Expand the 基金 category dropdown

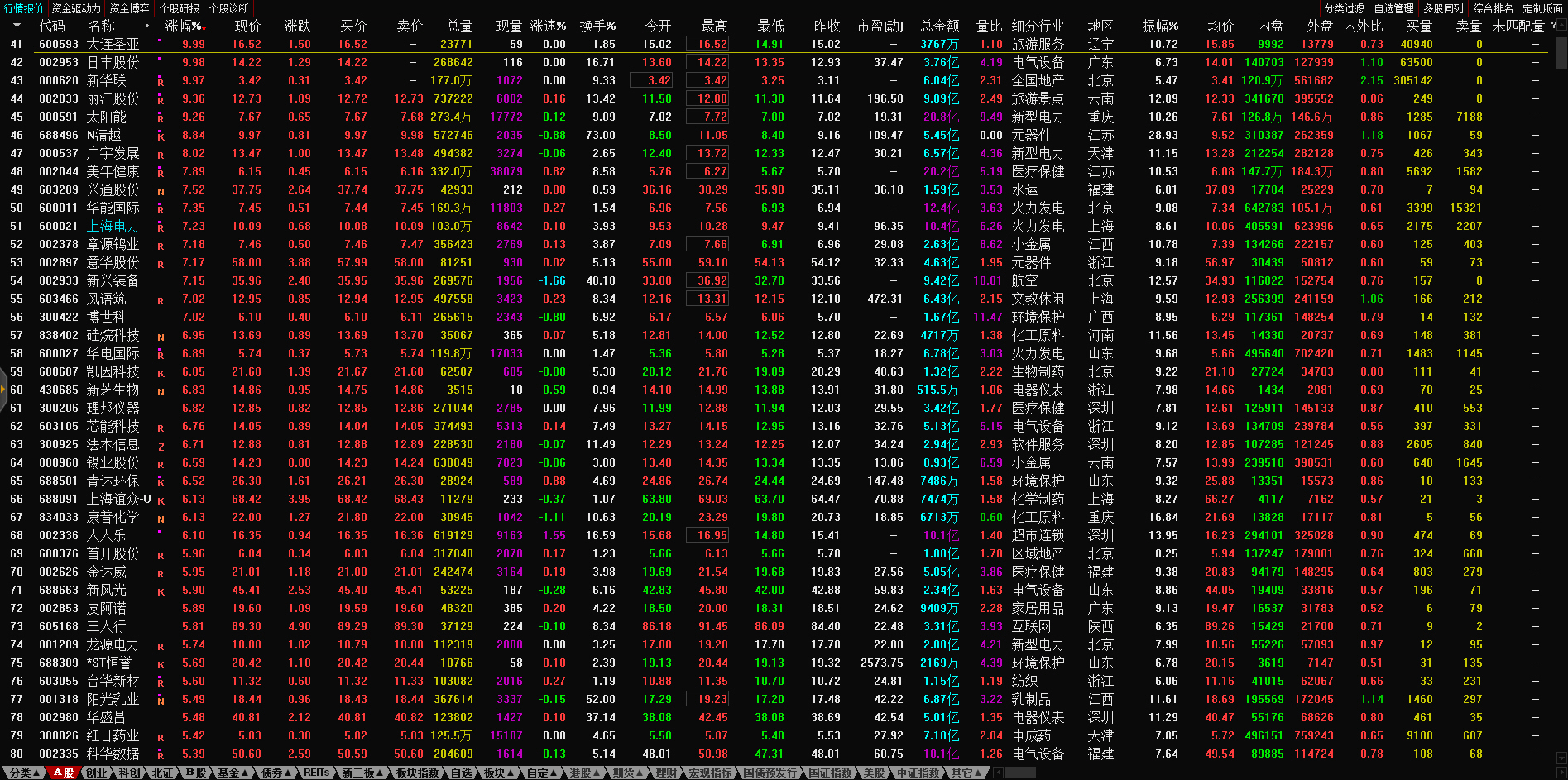233,773
